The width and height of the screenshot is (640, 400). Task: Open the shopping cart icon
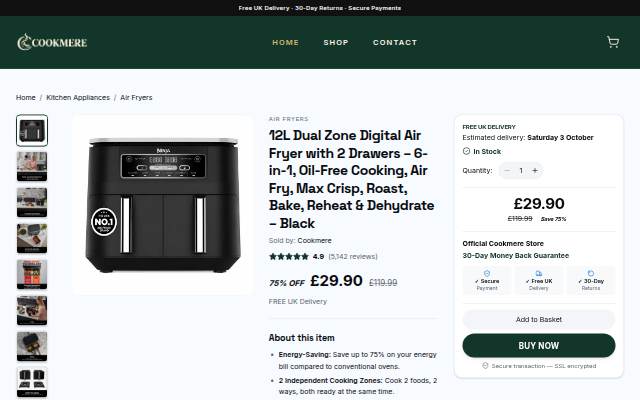point(613,42)
